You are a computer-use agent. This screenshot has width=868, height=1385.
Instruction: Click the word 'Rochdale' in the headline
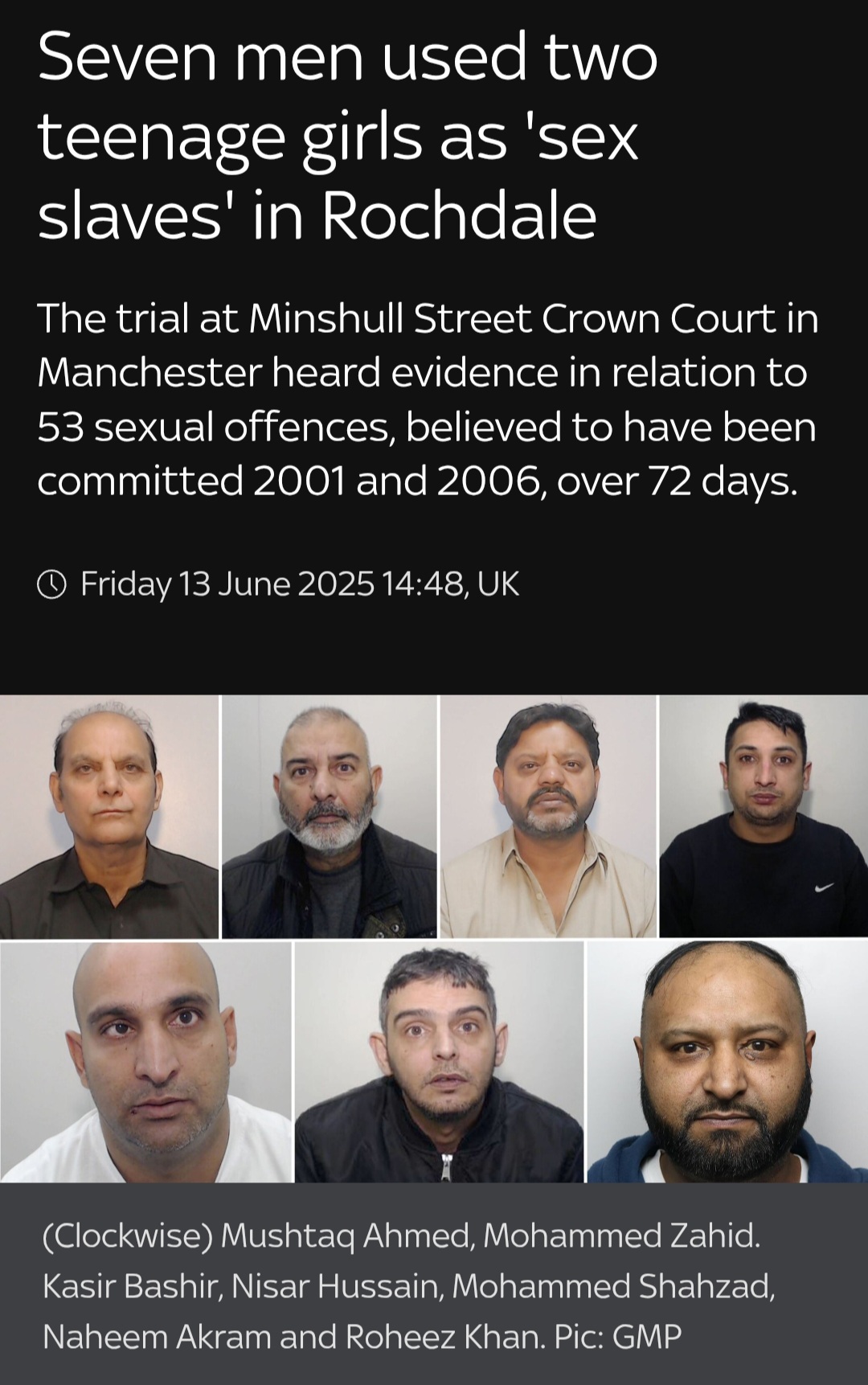(x=460, y=216)
